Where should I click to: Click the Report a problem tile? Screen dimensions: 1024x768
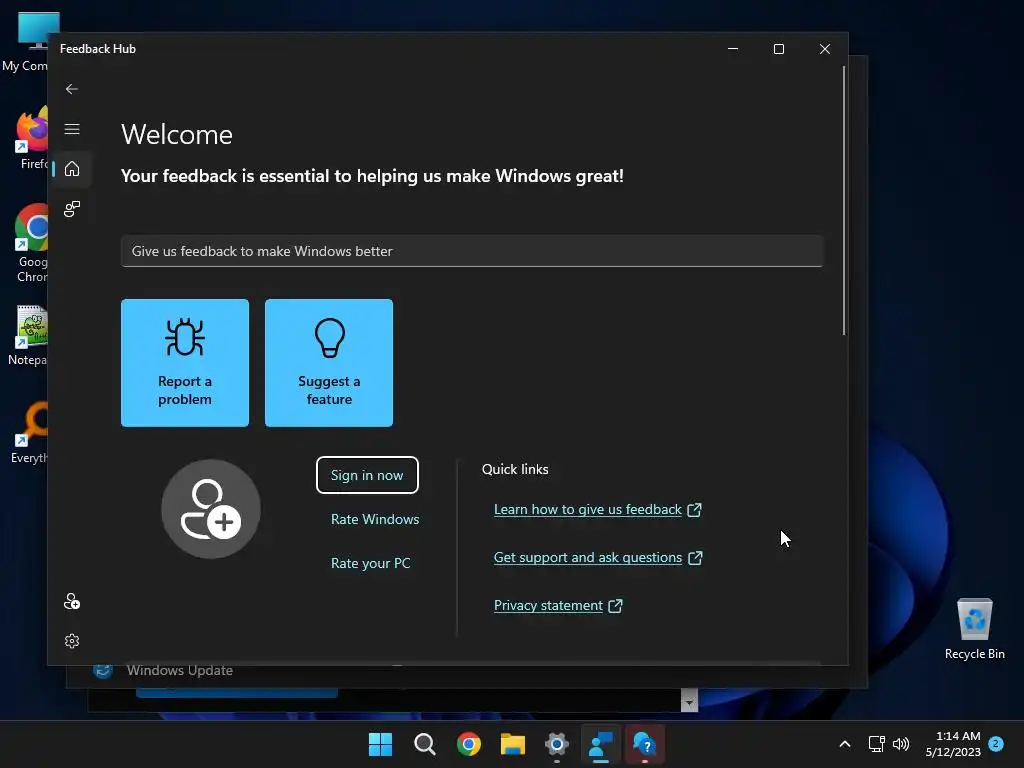pyautogui.click(x=185, y=363)
